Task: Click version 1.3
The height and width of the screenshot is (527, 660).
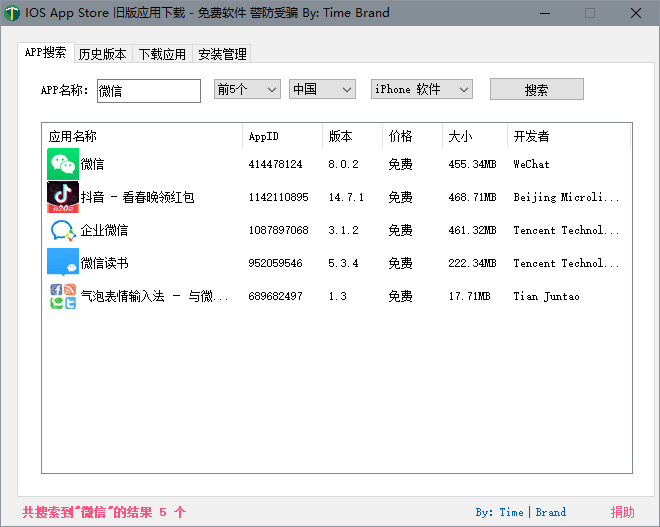Action: point(338,296)
